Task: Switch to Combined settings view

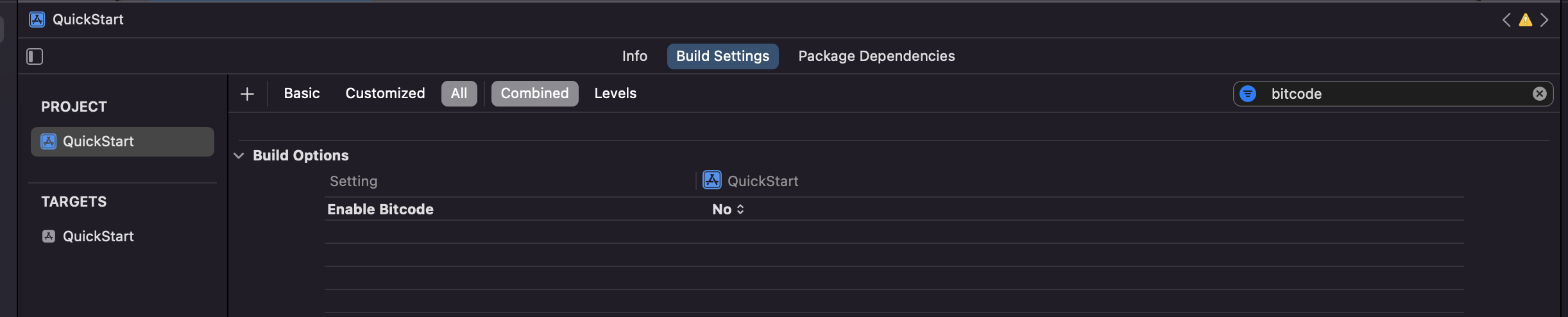Action: point(534,94)
